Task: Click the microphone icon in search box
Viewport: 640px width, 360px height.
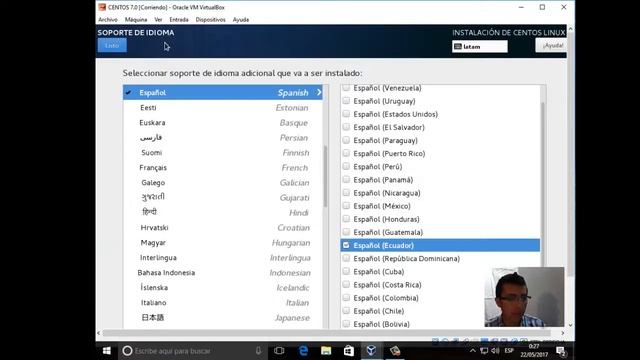Action: click(258, 351)
